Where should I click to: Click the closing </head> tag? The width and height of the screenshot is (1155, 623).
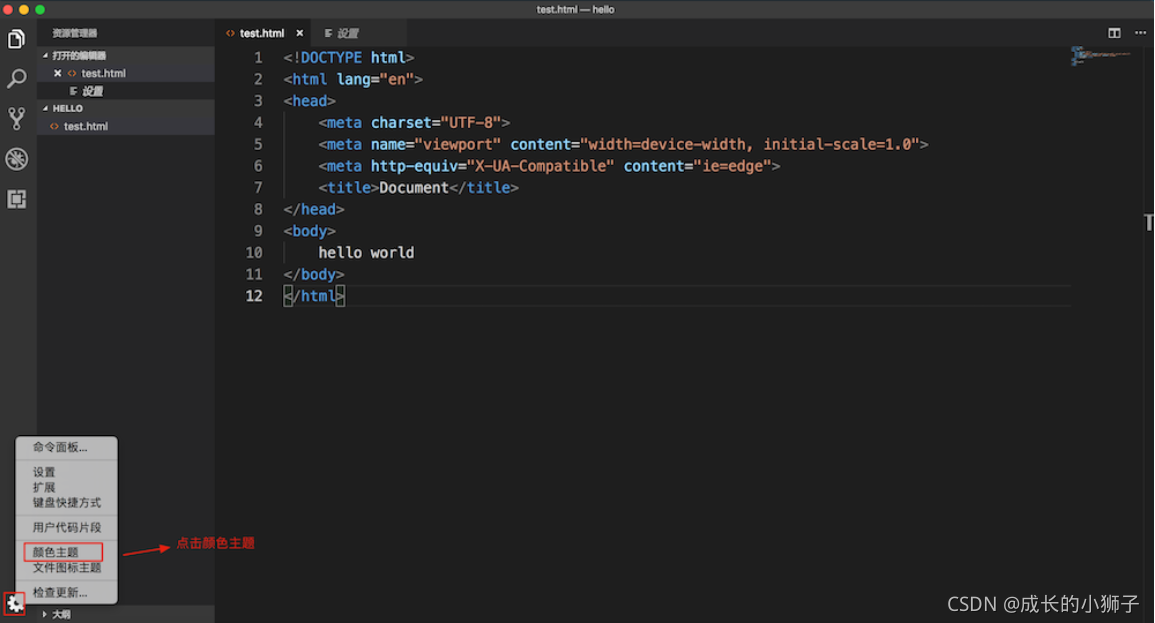pos(314,209)
